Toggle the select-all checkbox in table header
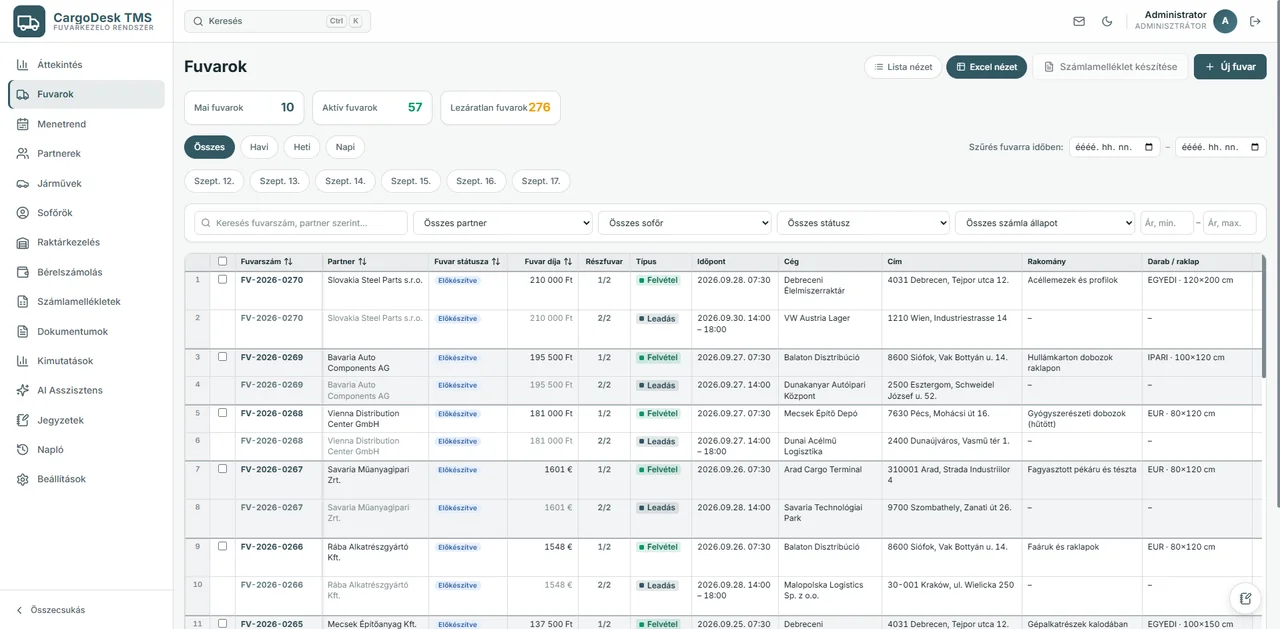 222,262
